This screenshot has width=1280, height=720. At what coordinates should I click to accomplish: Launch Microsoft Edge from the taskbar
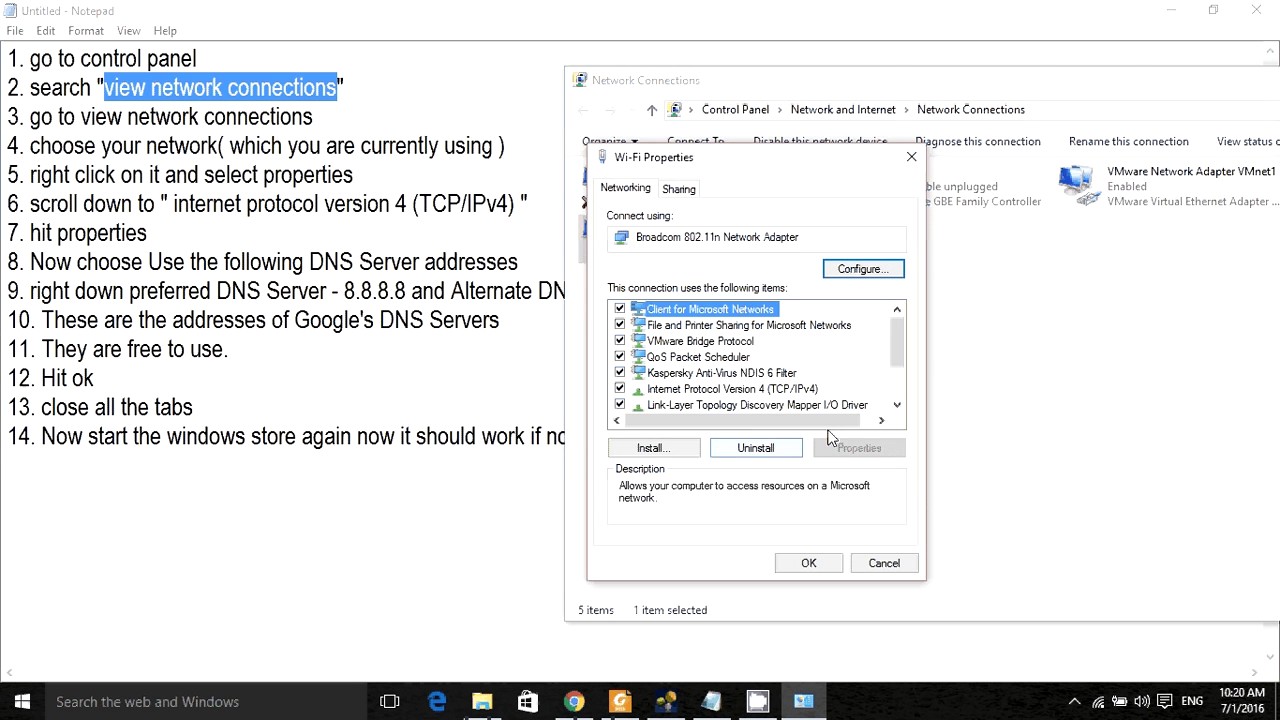(x=437, y=701)
